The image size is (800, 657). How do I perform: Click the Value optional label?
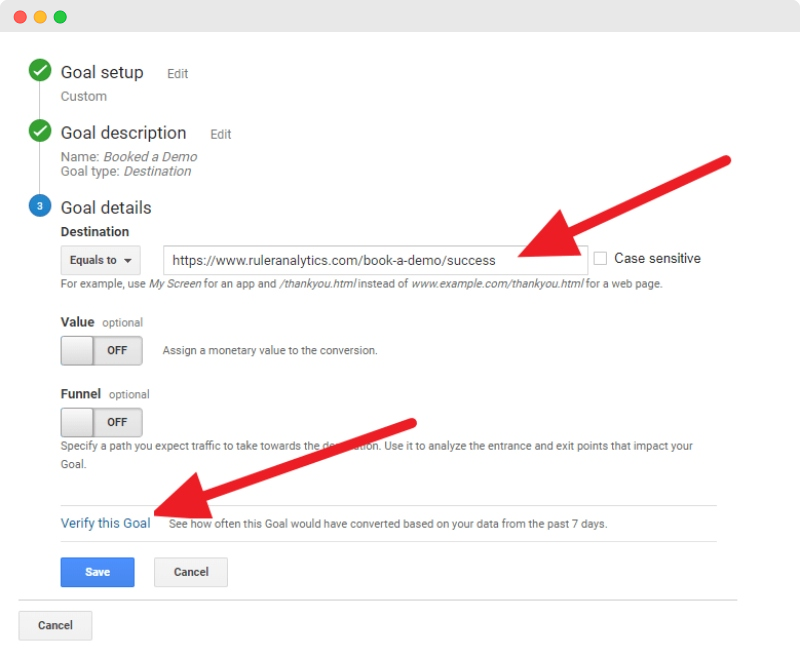(102, 322)
